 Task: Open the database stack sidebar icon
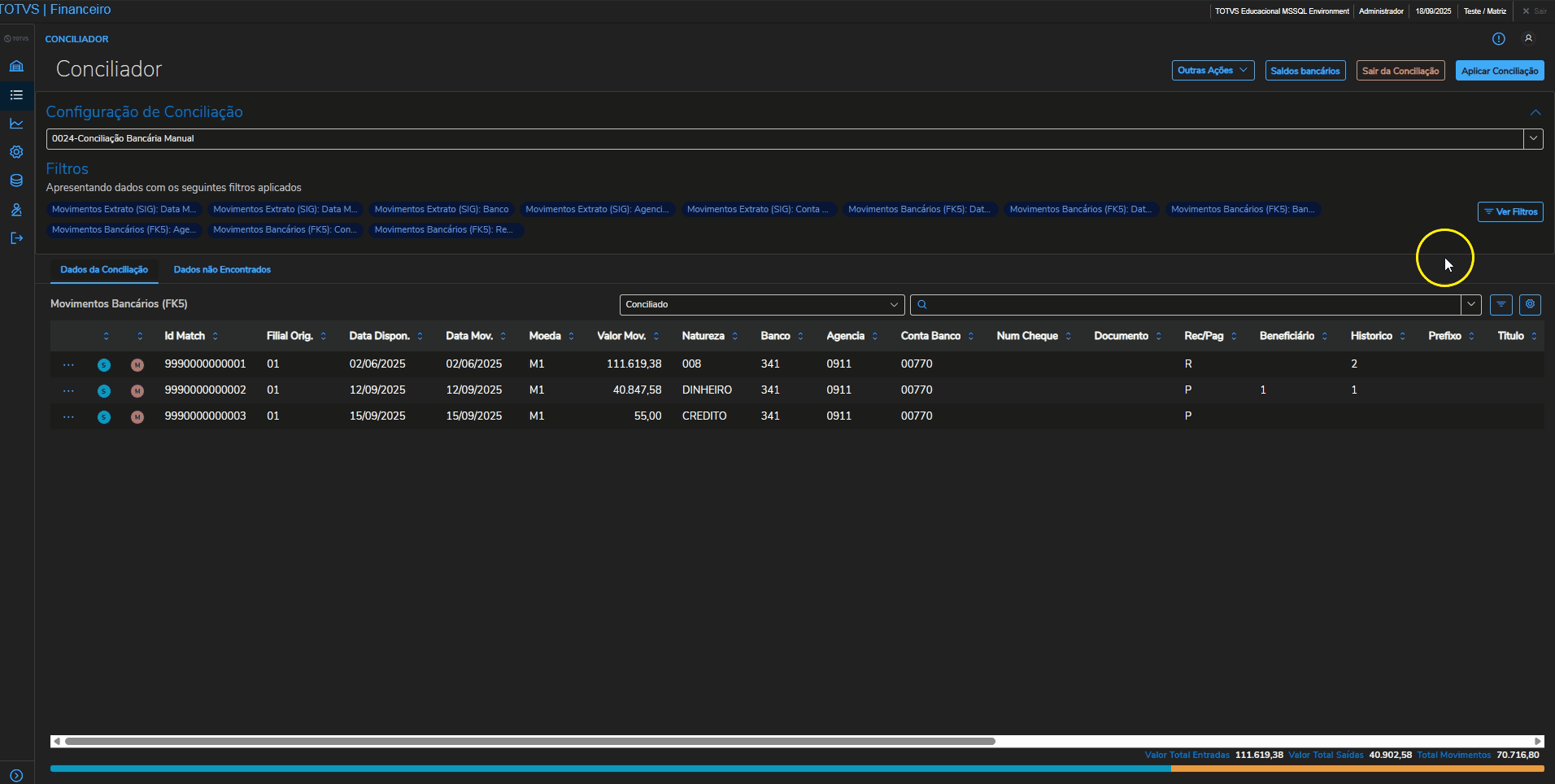(16, 181)
